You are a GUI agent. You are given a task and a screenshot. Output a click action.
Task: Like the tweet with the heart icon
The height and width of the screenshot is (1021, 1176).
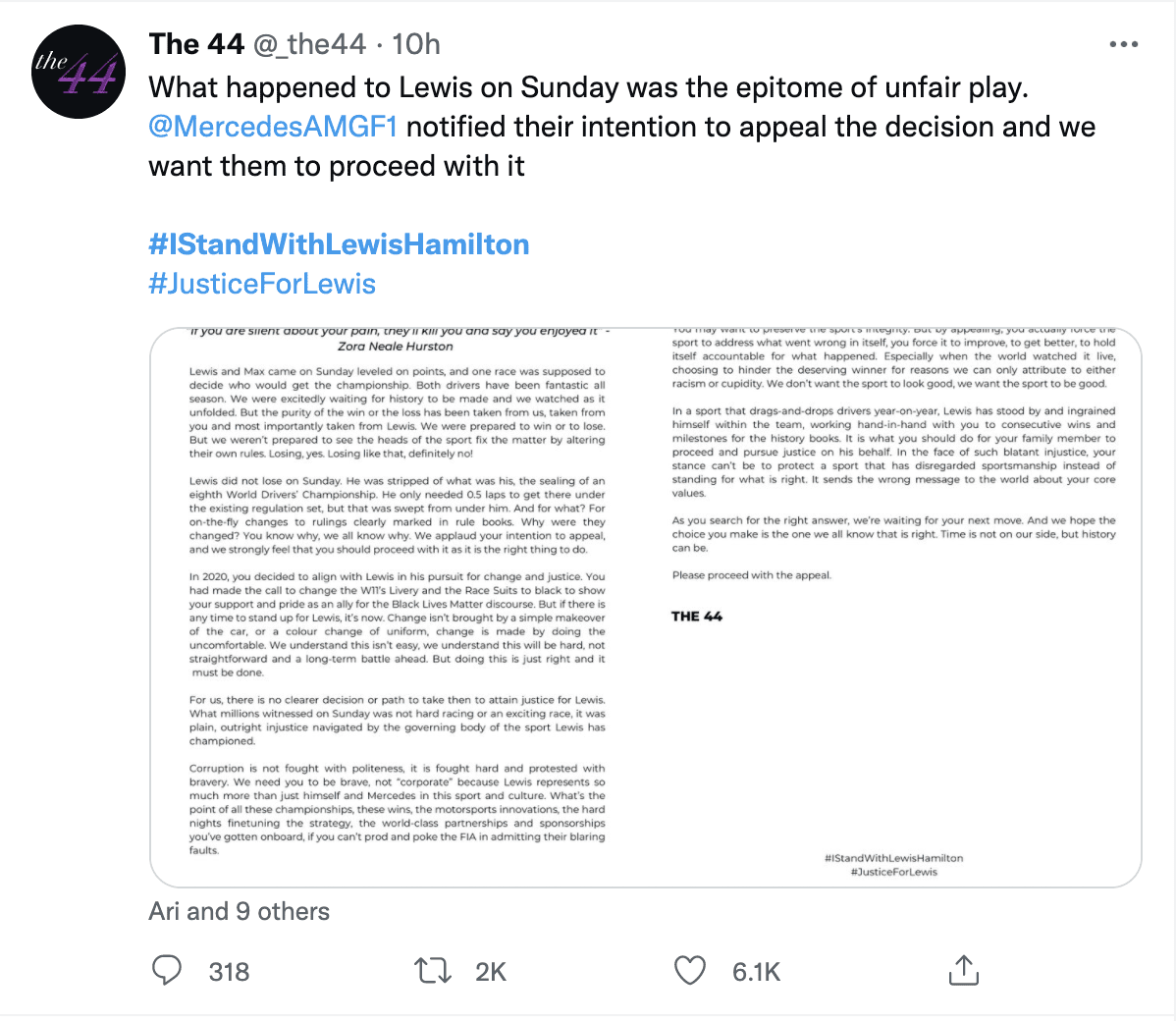tap(690, 971)
